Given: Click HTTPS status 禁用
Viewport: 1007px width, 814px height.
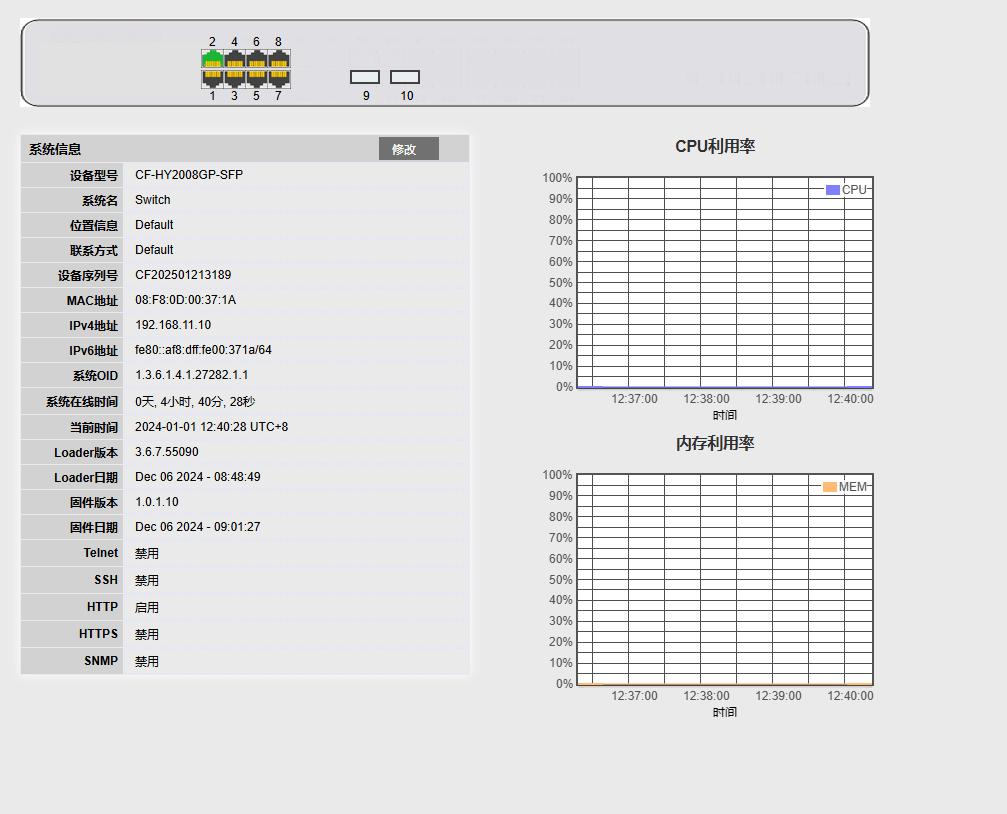Looking at the screenshot, I should pos(146,634).
